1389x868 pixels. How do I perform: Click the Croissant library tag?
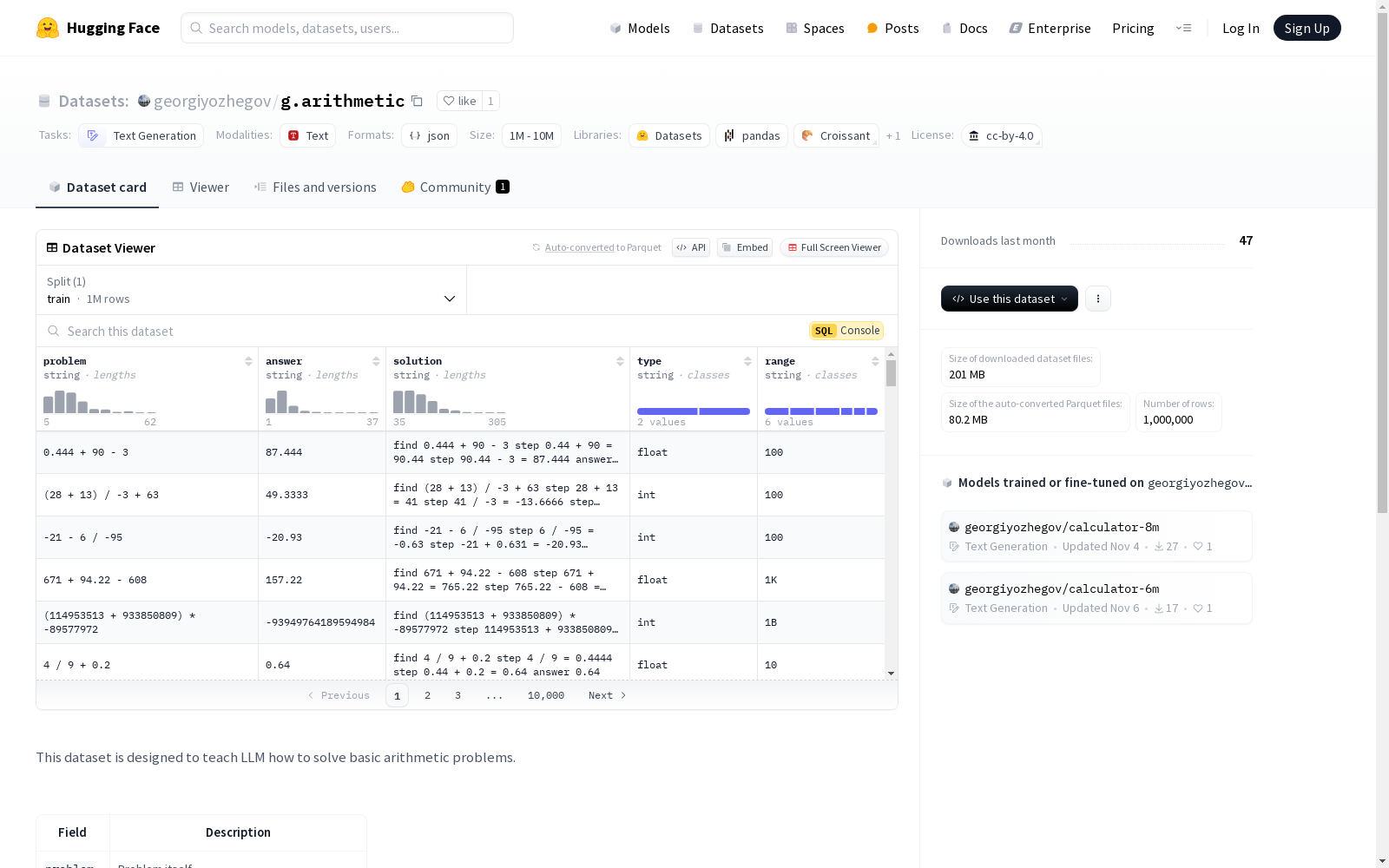[x=836, y=135]
